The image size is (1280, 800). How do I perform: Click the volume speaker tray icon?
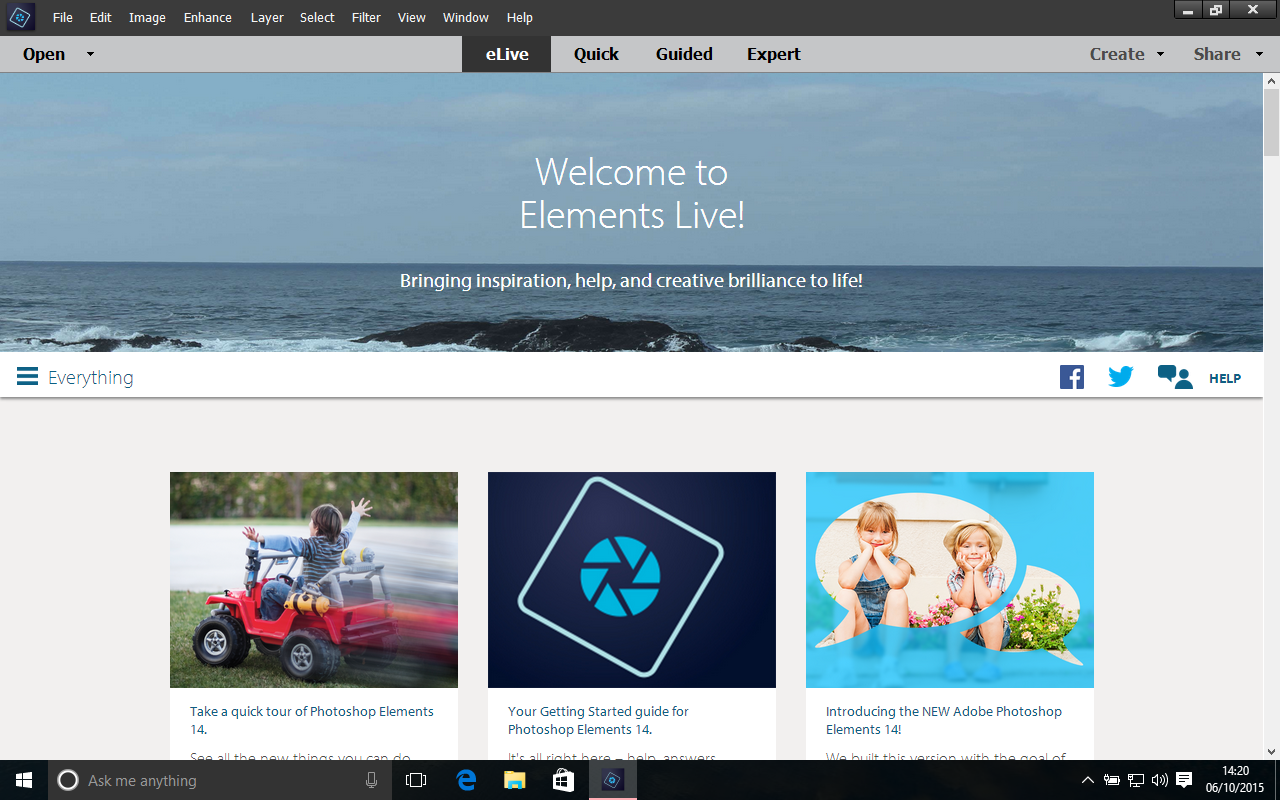tap(1160, 780)
